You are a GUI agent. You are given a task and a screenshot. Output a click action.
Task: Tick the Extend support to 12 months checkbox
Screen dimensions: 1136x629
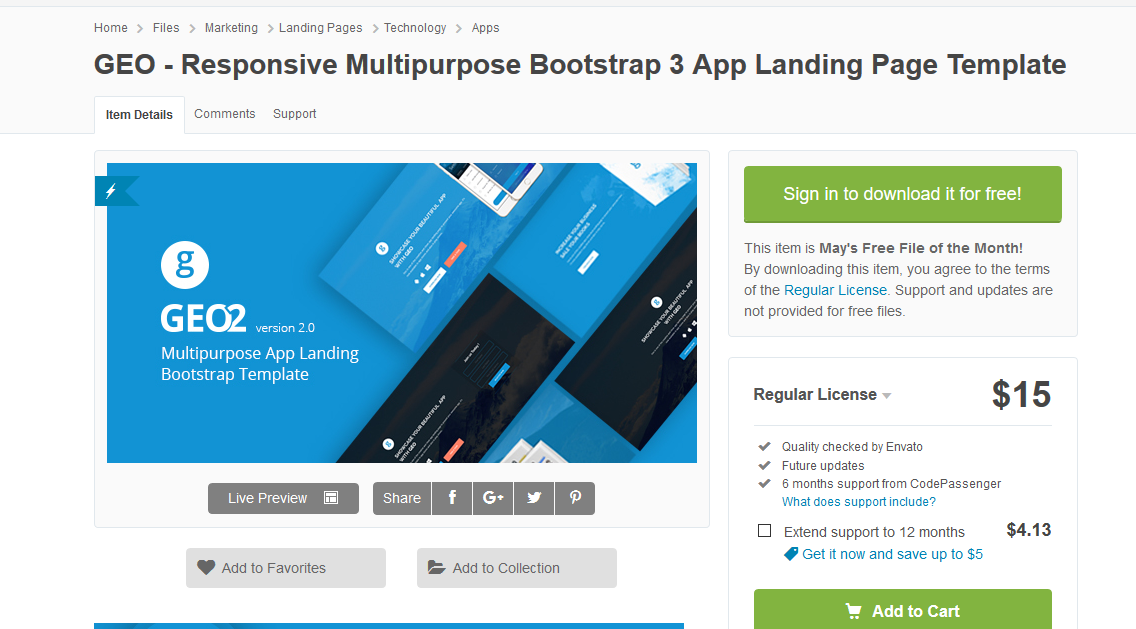[x=764, y=531]
